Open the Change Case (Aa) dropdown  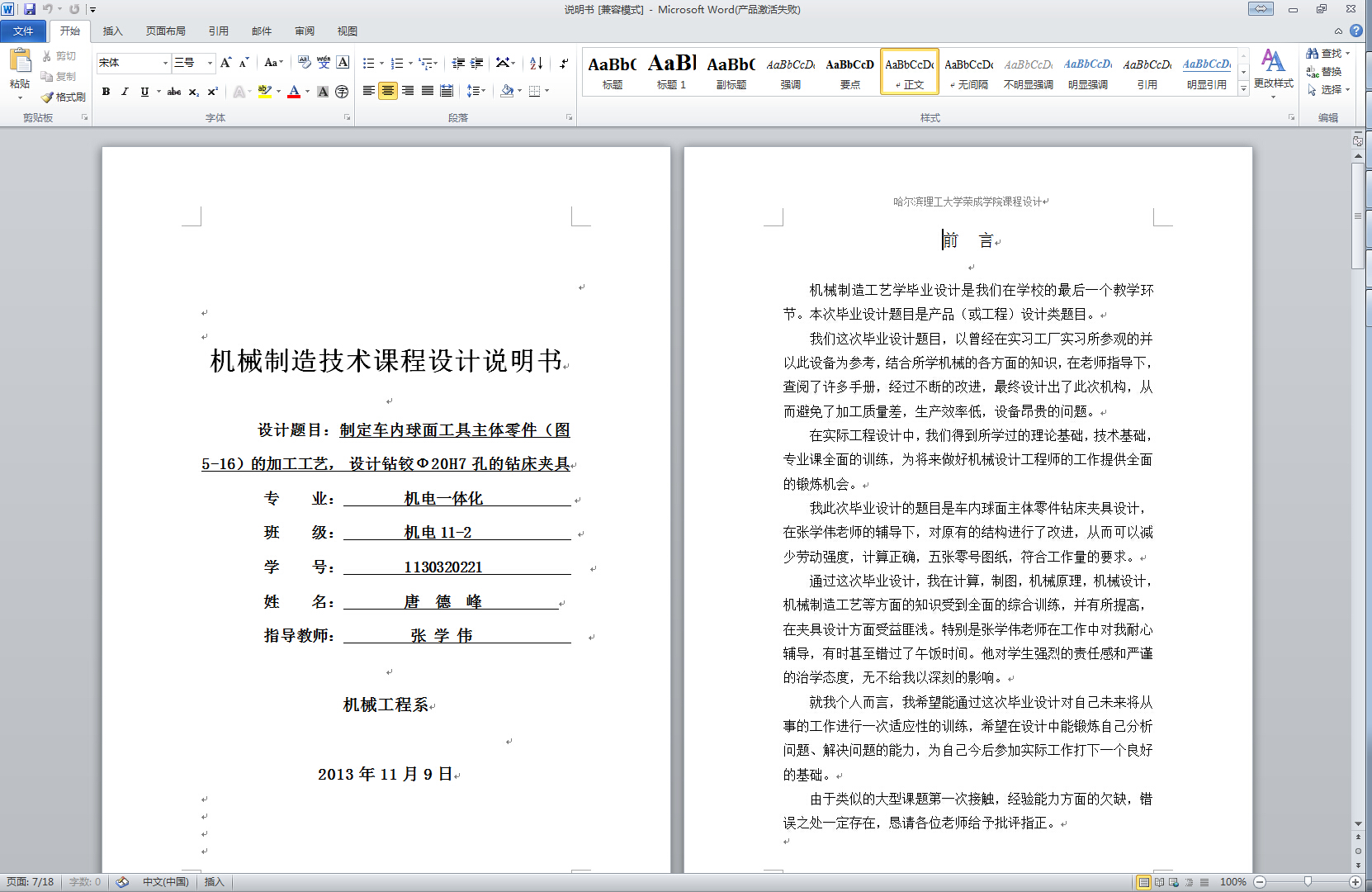(273, 63)
